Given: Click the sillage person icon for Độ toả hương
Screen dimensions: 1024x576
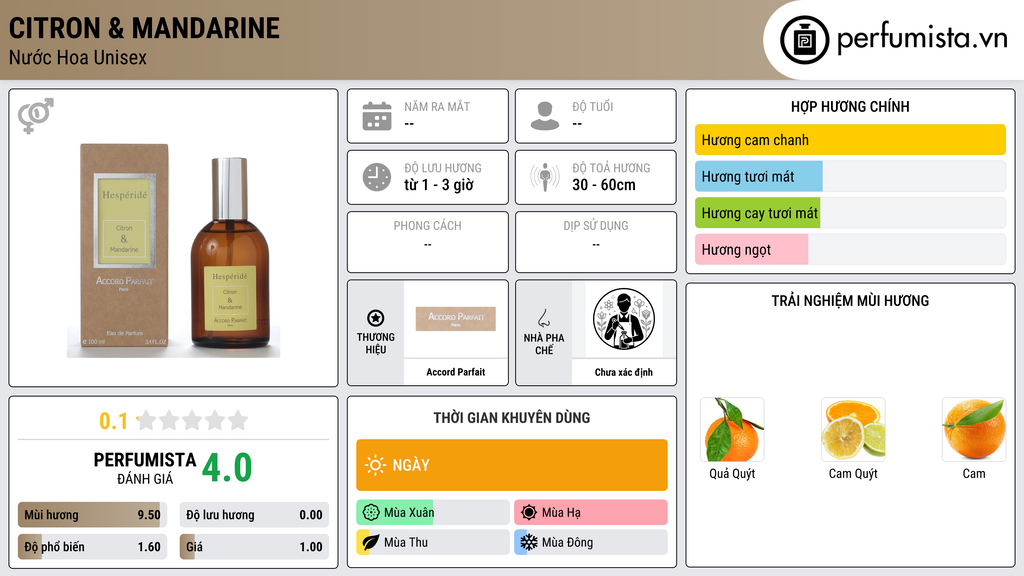Looking at the screenshot, I should coord(545,177).
